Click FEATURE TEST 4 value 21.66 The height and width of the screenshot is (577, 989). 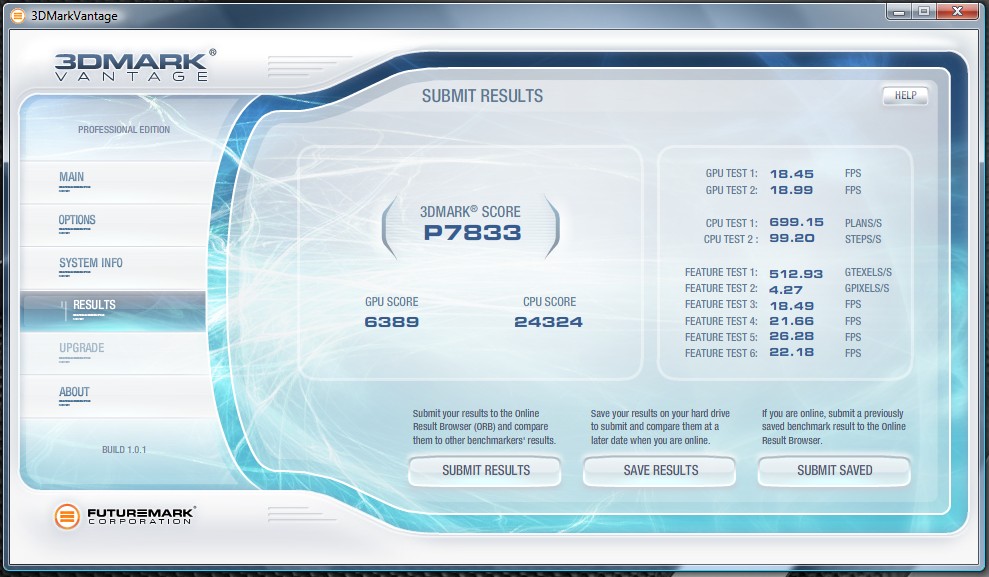click(792, 321)
